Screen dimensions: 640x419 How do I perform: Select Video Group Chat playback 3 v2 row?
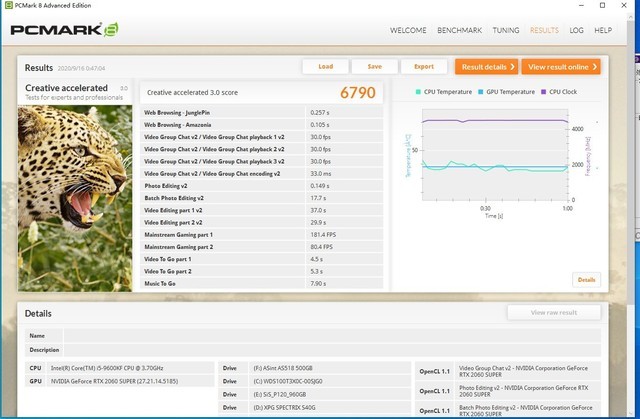(262, 162)
